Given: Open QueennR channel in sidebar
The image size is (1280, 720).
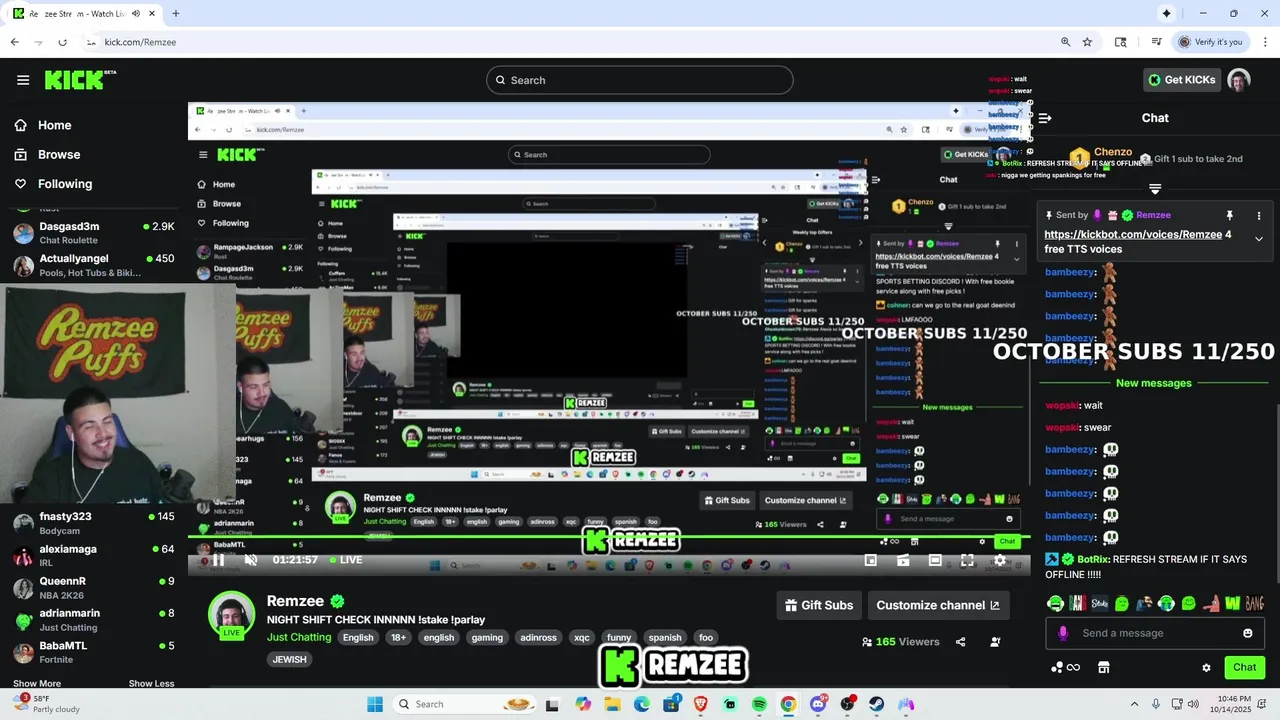Looking at the screenshot, I should (94, 587).
